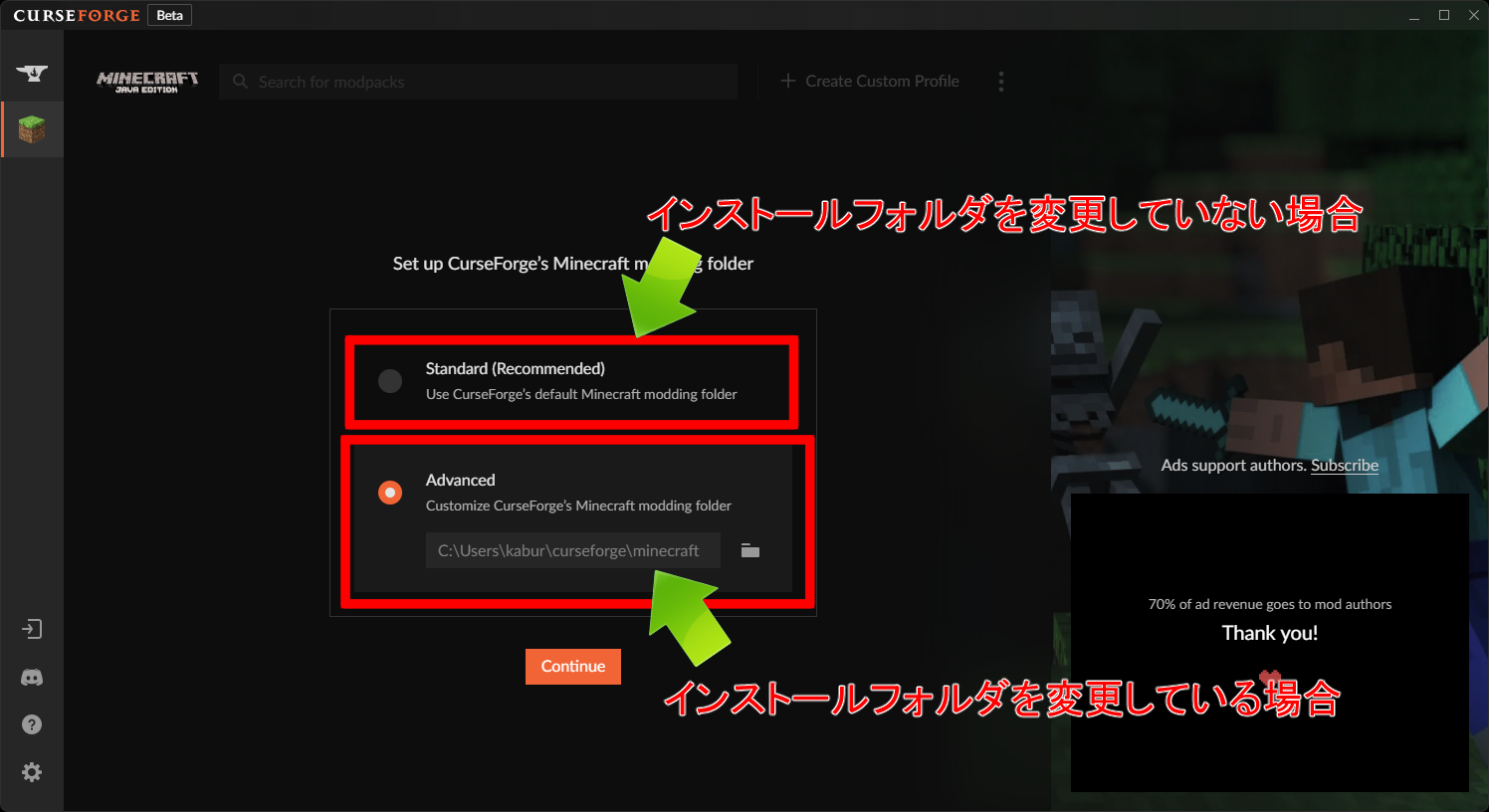Viewport: 1489px width, 812px height.
Task: Click the login arrow icon in sidebar
Action: [x=32, y=629]
